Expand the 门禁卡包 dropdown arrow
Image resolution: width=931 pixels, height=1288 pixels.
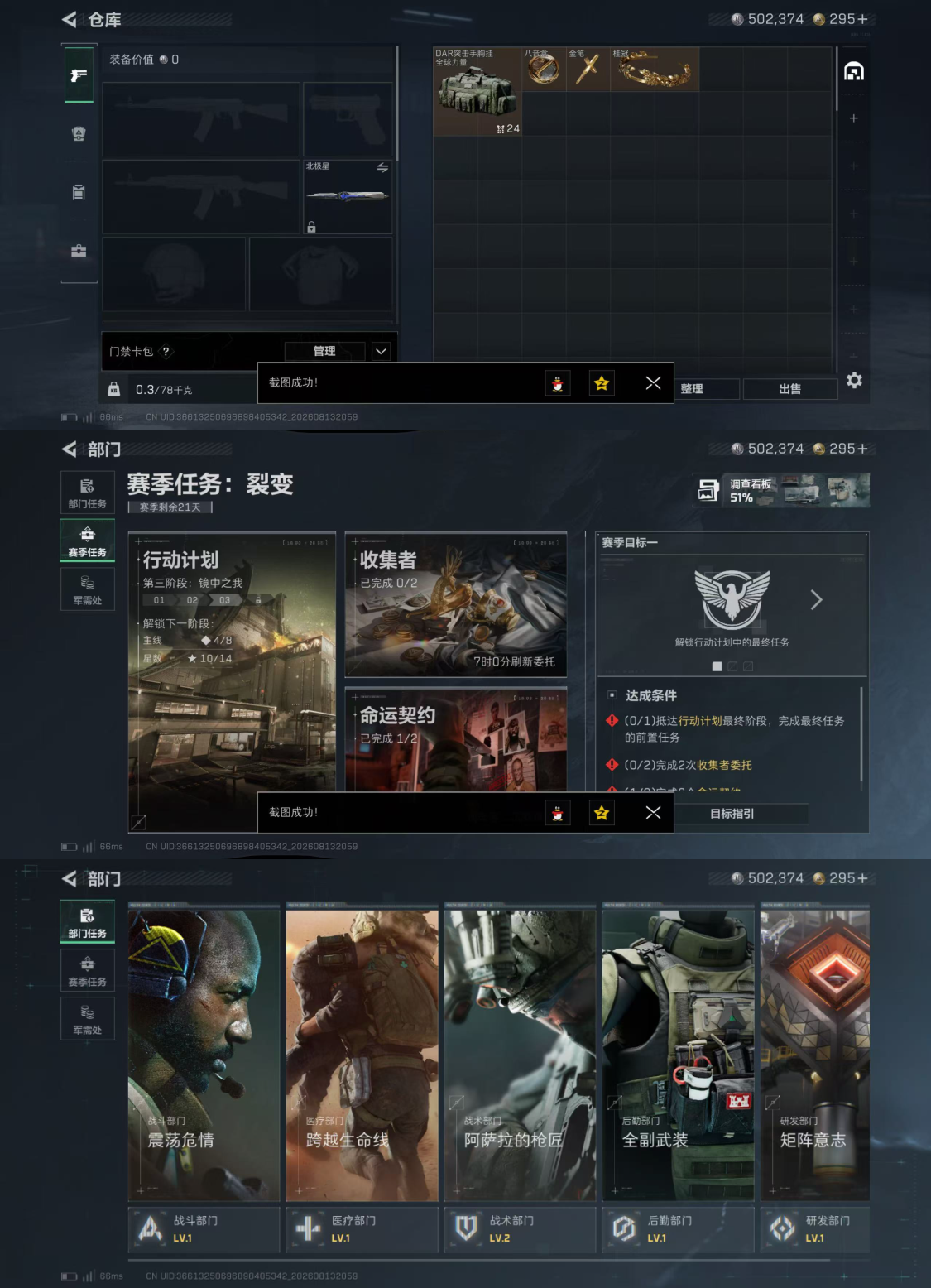point(381,351)
